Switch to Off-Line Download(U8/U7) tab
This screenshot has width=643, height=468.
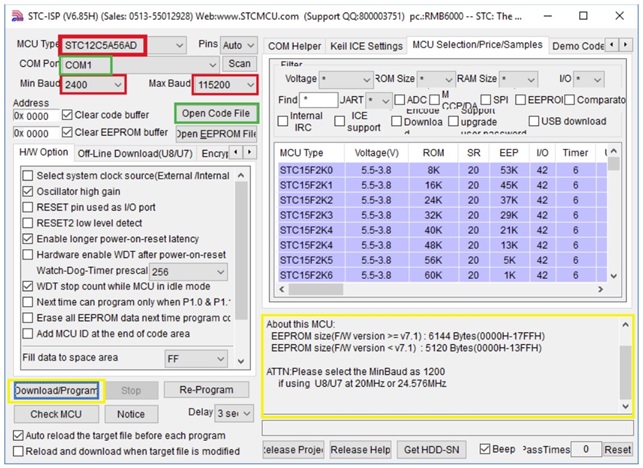134,153
